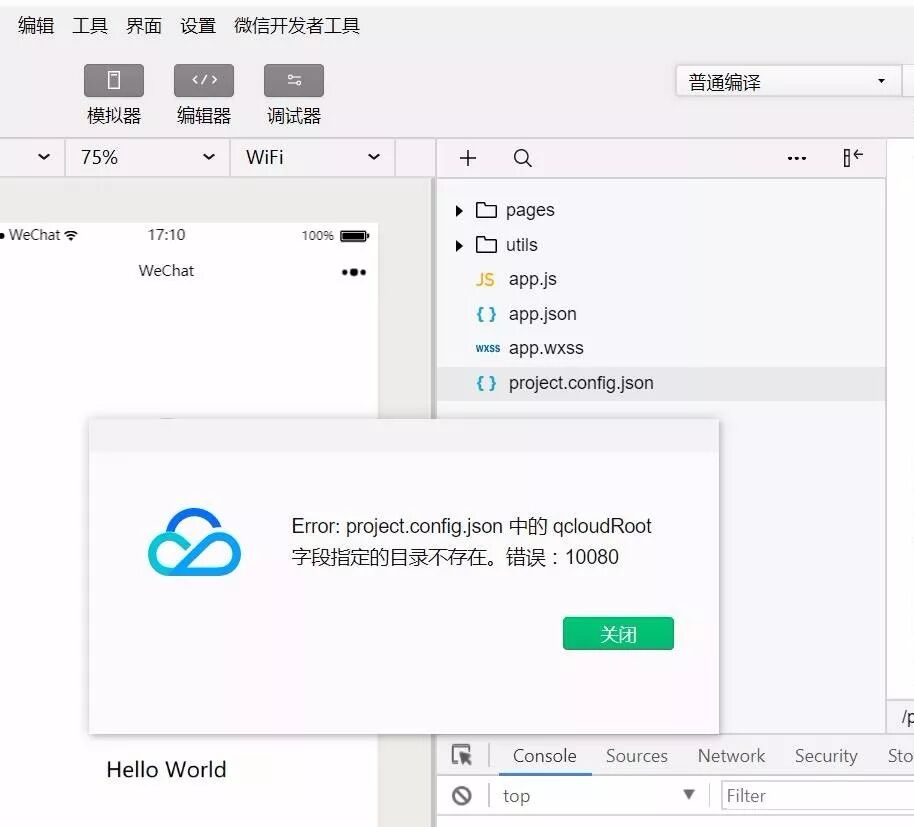Open the 设置 menu
The image size is (914, 827).
pos(198,26)
